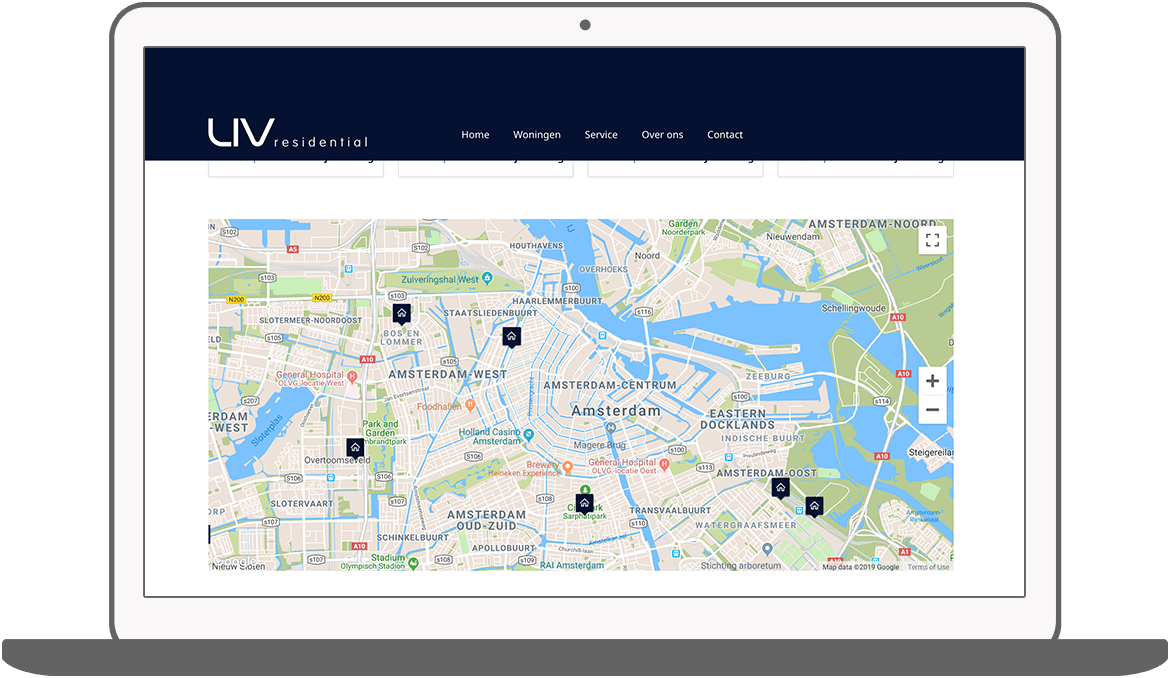Click the Zuiveringshal West map pin
Viewport: 1170px width, 678px height.
pyautogui.click(x=487, y=278)
